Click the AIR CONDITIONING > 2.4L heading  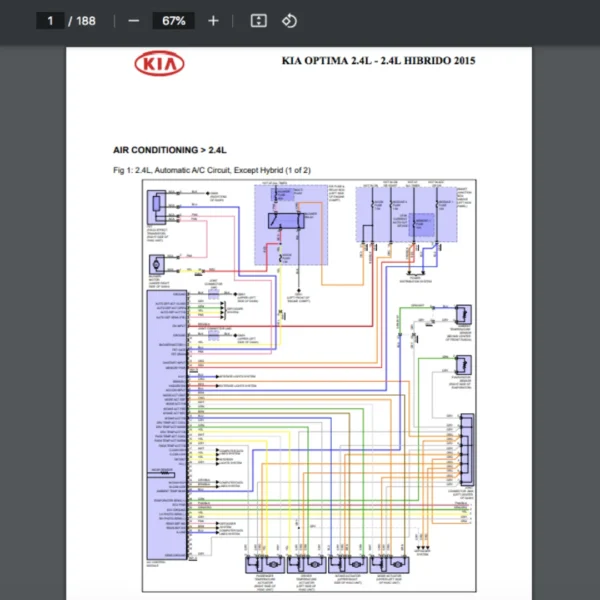tap(169, 150)
